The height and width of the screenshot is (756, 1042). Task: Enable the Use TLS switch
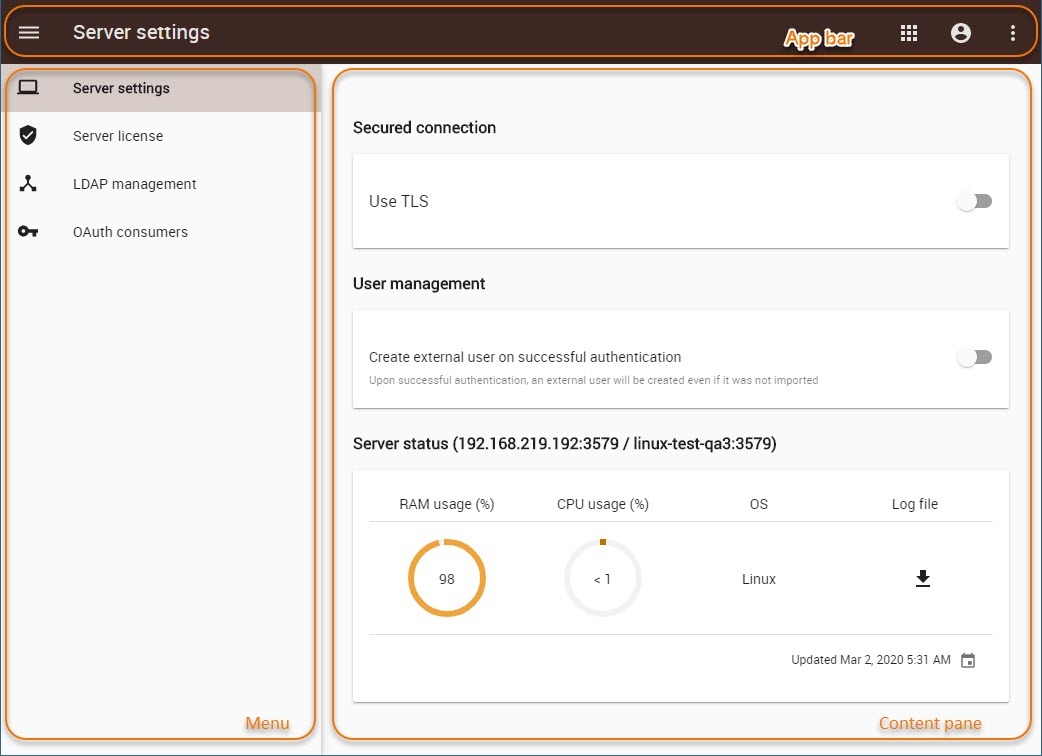click(974, 201)
